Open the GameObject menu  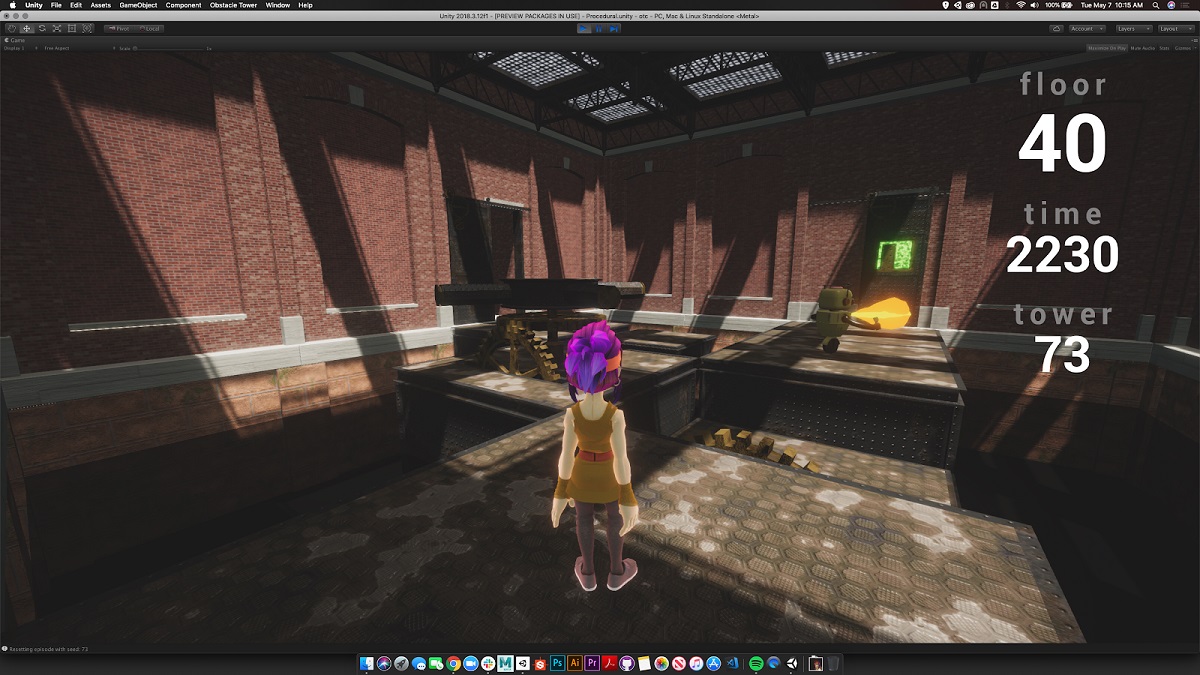point(138,5)
